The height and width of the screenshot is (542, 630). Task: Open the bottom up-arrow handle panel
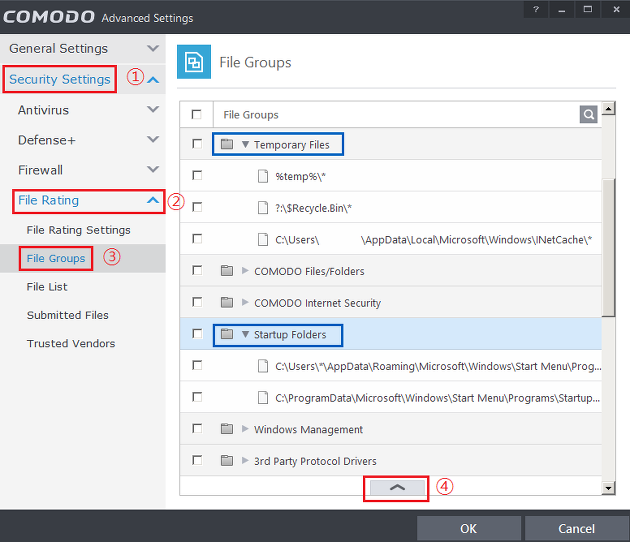pyautogui.click(x=397, y=488)
